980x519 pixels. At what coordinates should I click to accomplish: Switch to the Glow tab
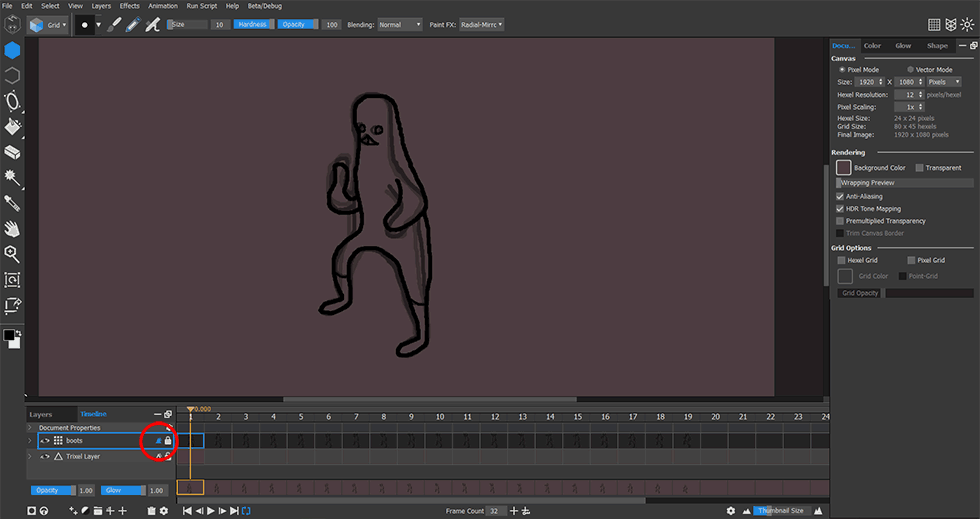tap(903, 46)
